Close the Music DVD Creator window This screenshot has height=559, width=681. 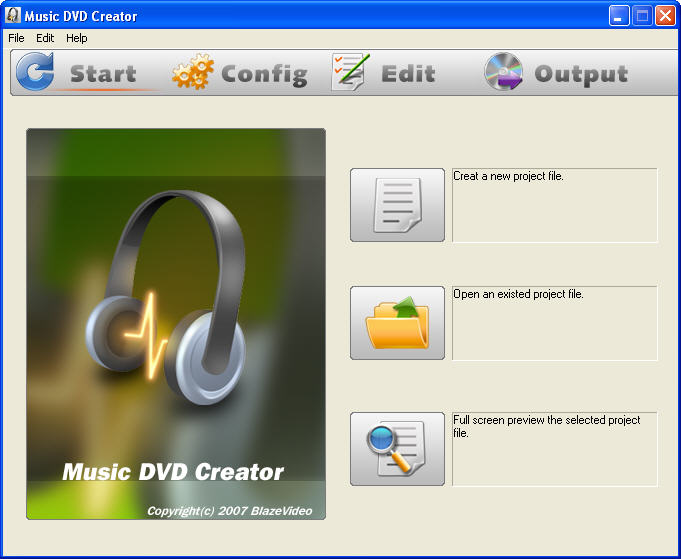pyautogui.click(x=665, y=16)
